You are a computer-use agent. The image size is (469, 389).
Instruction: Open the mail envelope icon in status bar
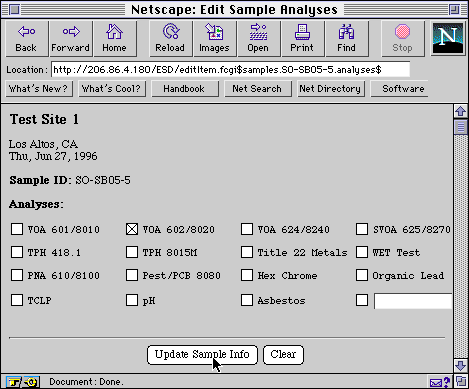(x=435, y=382)
